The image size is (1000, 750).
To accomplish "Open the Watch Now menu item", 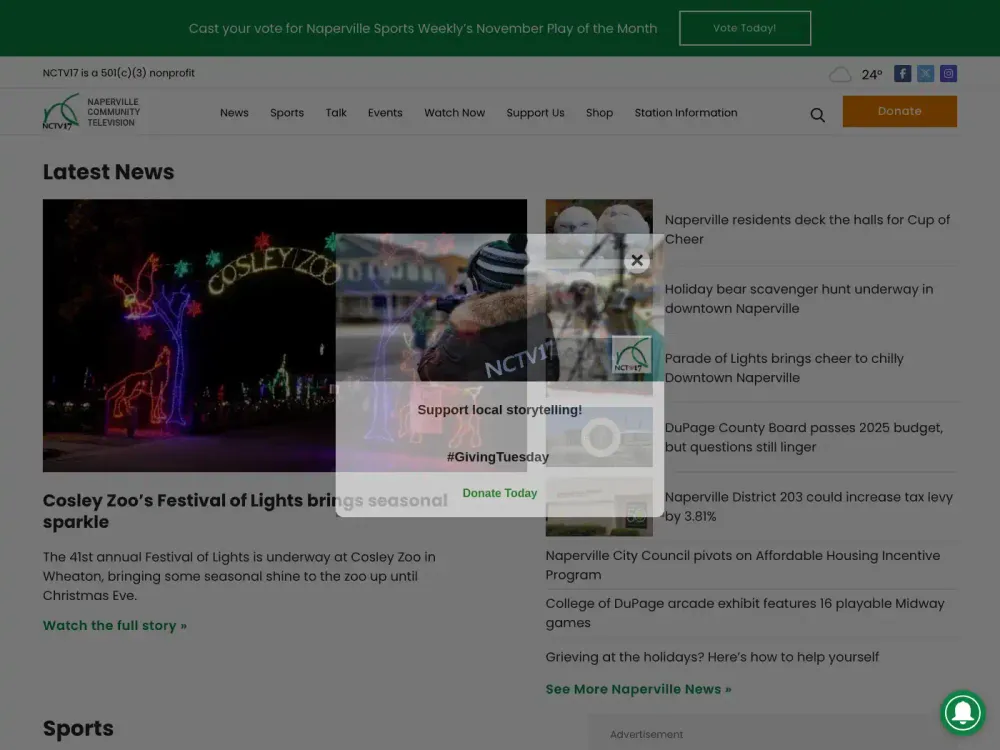I will (454, 113).
